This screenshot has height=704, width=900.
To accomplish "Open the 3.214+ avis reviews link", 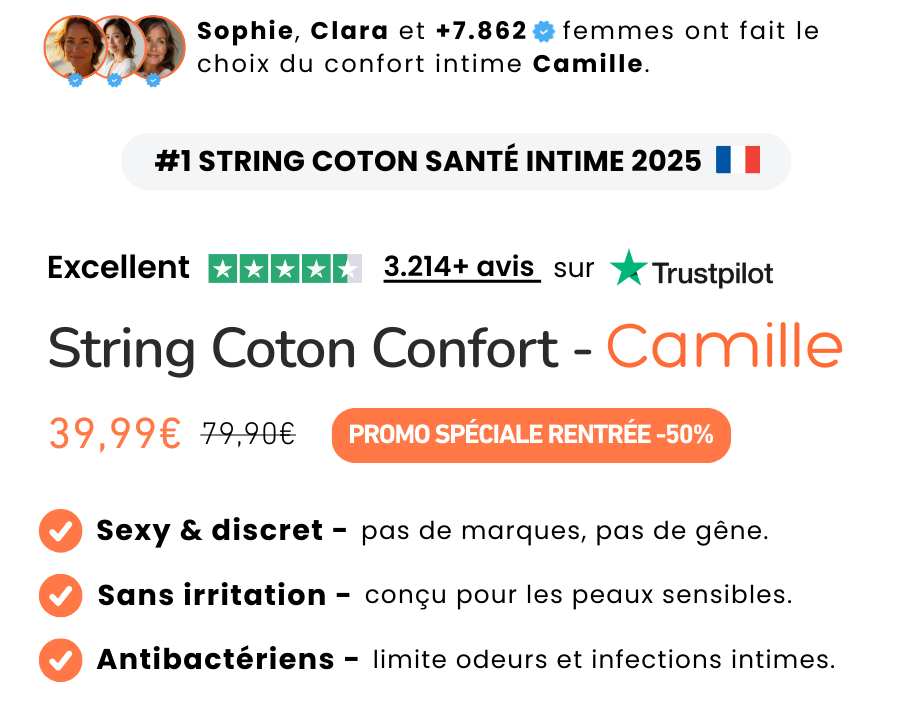I will 461,268.
